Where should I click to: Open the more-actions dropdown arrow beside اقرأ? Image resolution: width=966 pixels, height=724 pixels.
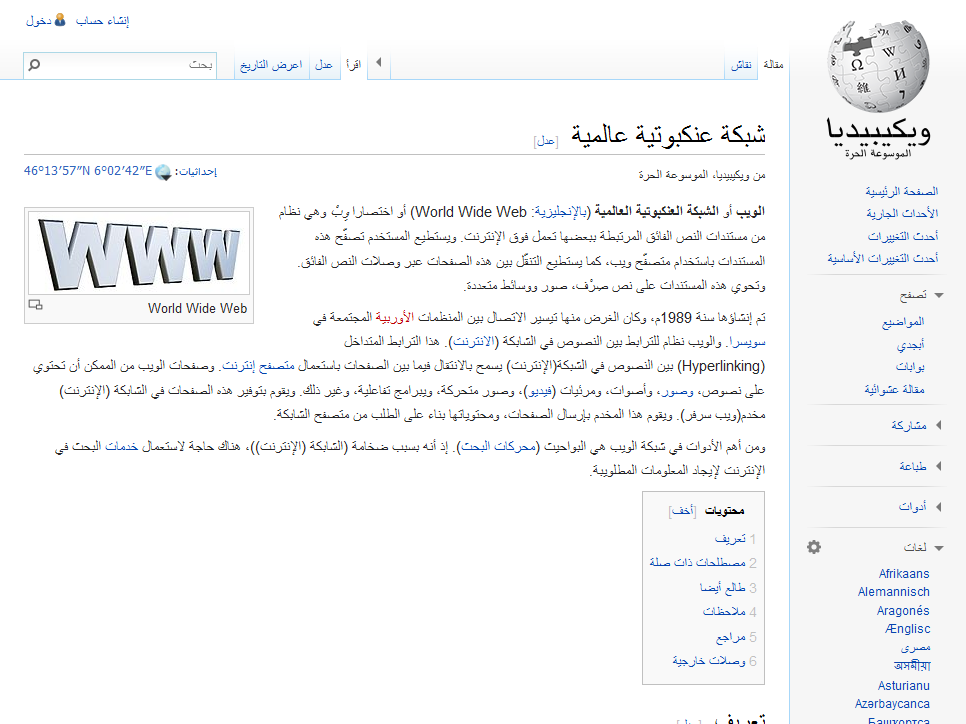pos(379,62)
